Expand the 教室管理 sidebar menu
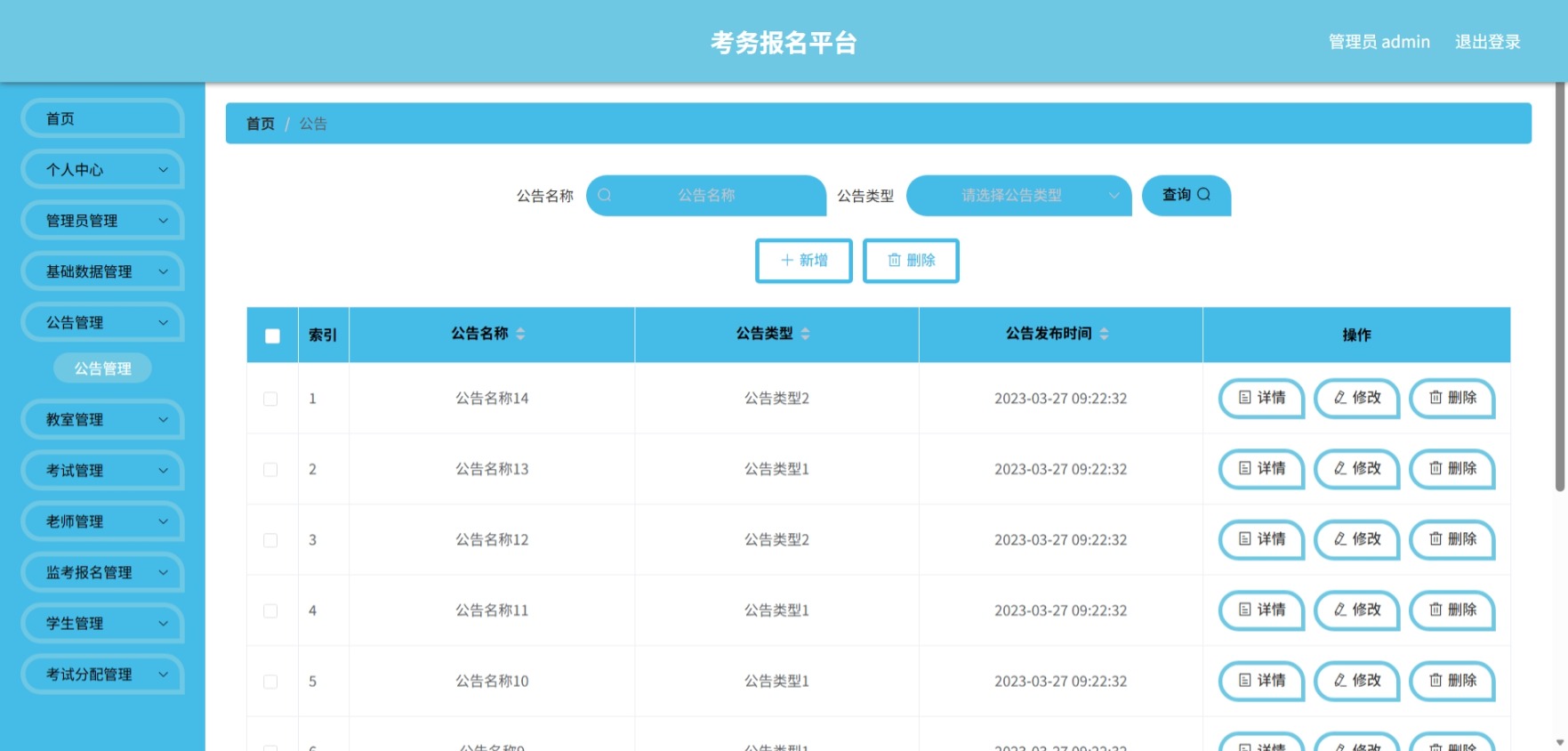This screenshot has width=1568, height=751. [102, 419]
